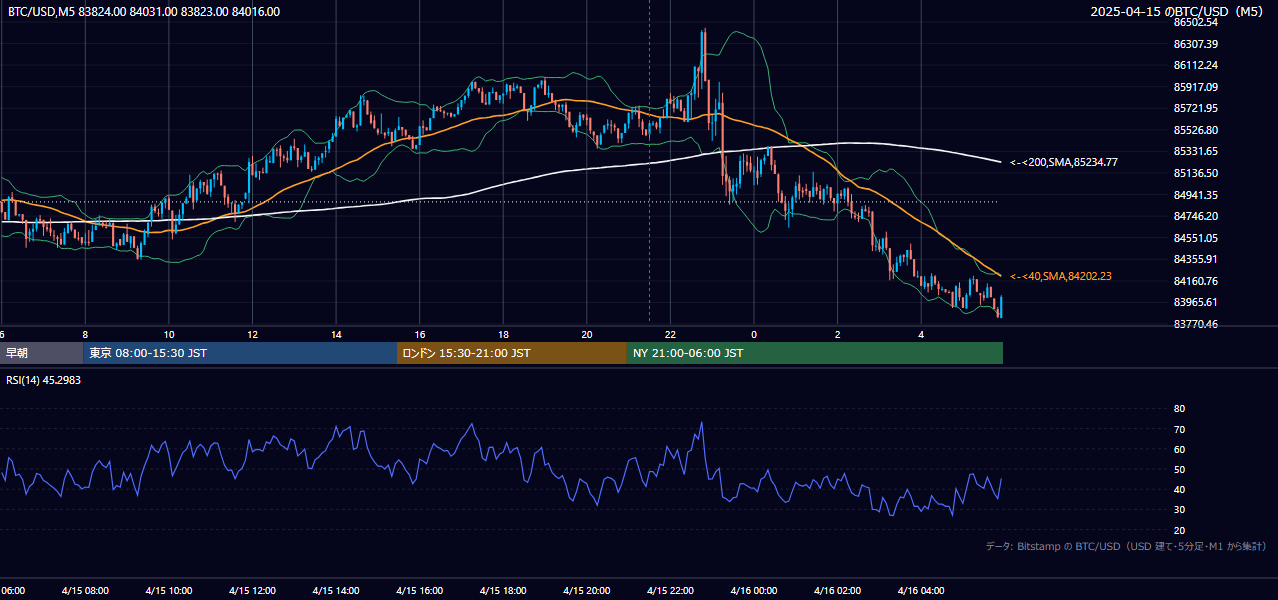Screen dimensions: 1278x600
Task: Click price axis value 86112.24
Action: 1195,65
